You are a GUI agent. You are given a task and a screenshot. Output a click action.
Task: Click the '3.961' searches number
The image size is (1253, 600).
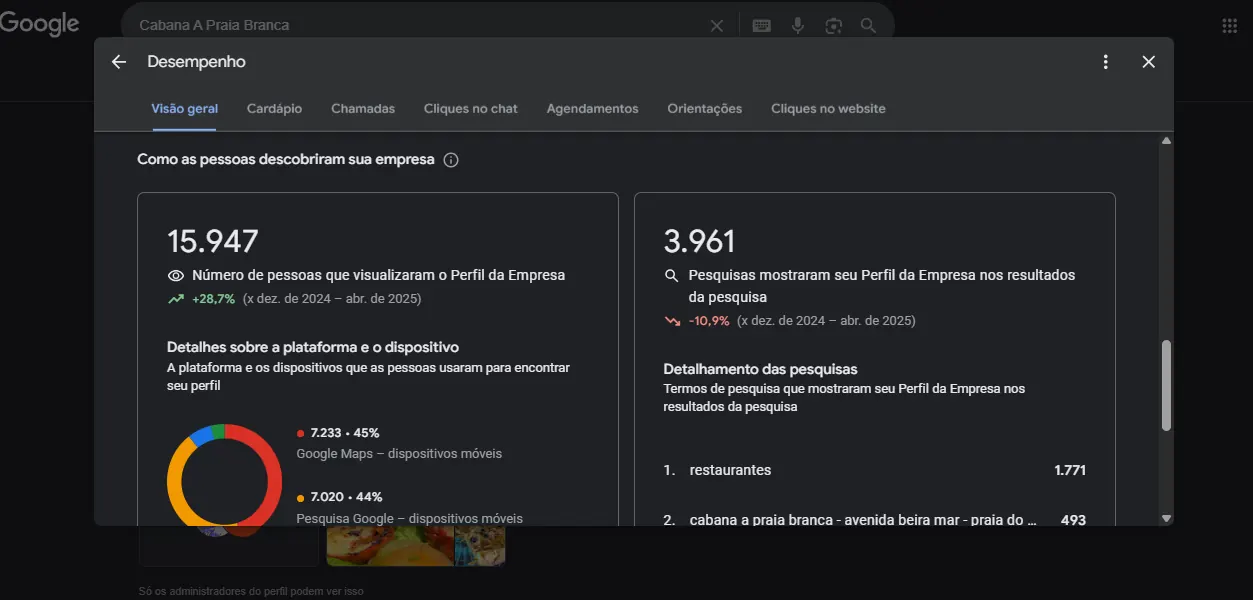(x=700, y=242)
